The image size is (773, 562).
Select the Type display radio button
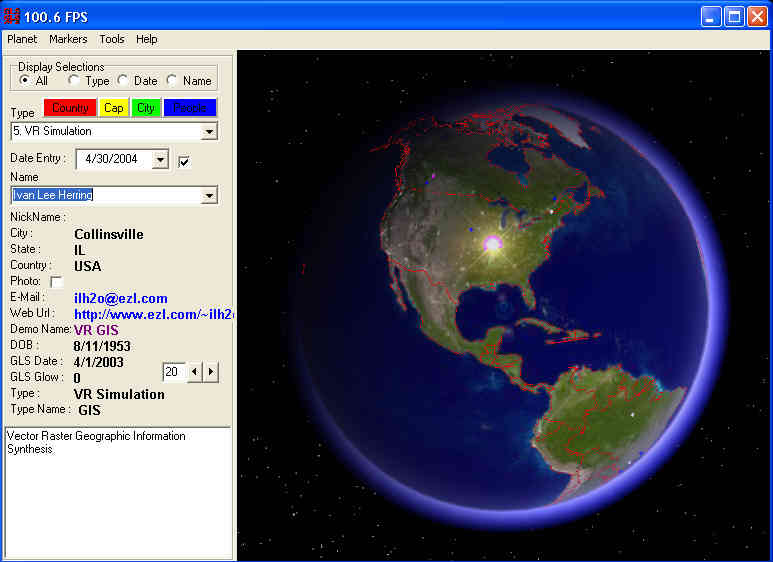click(74, 81)
